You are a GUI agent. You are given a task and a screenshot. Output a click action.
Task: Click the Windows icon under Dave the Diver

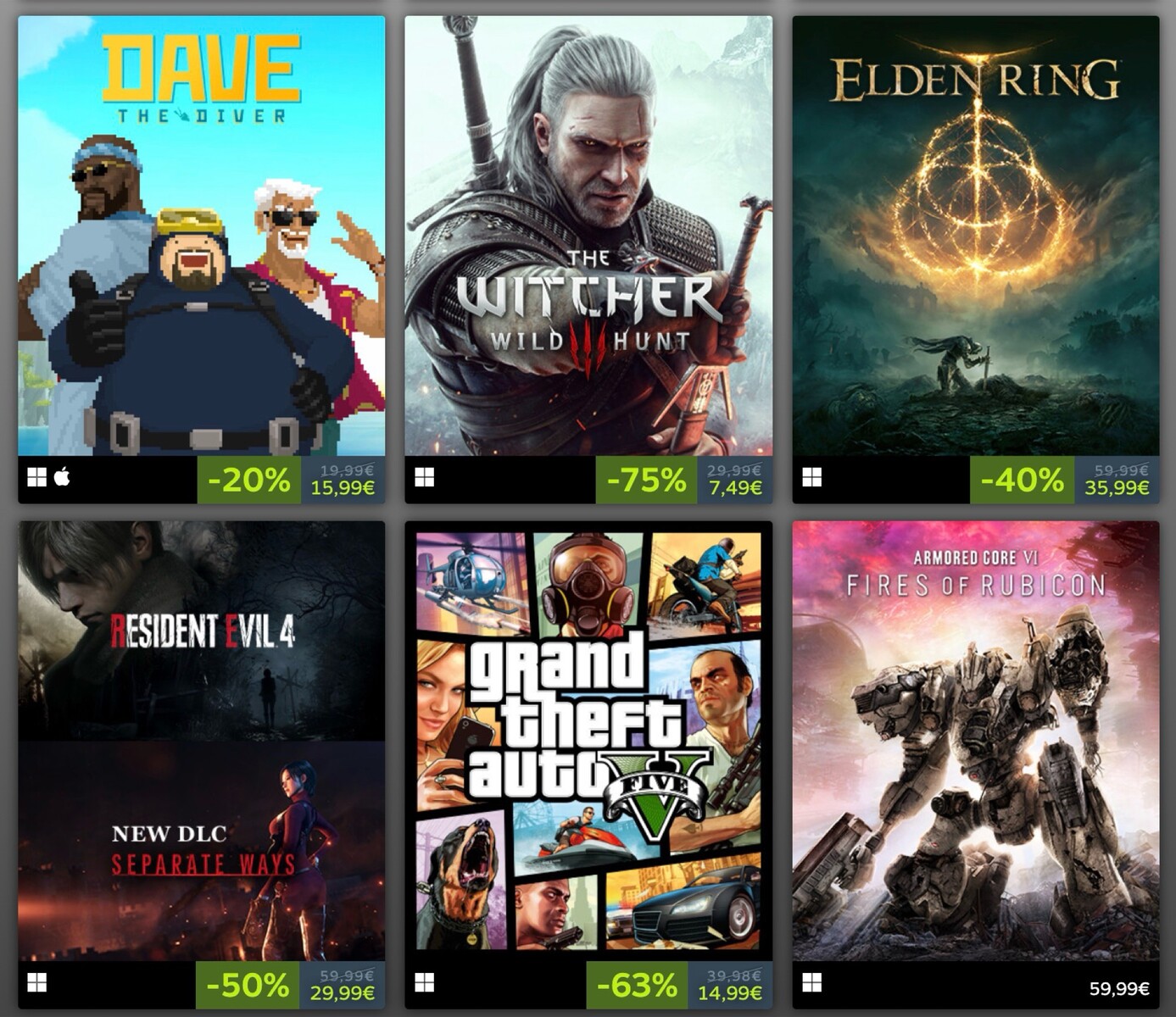point(36,478)
